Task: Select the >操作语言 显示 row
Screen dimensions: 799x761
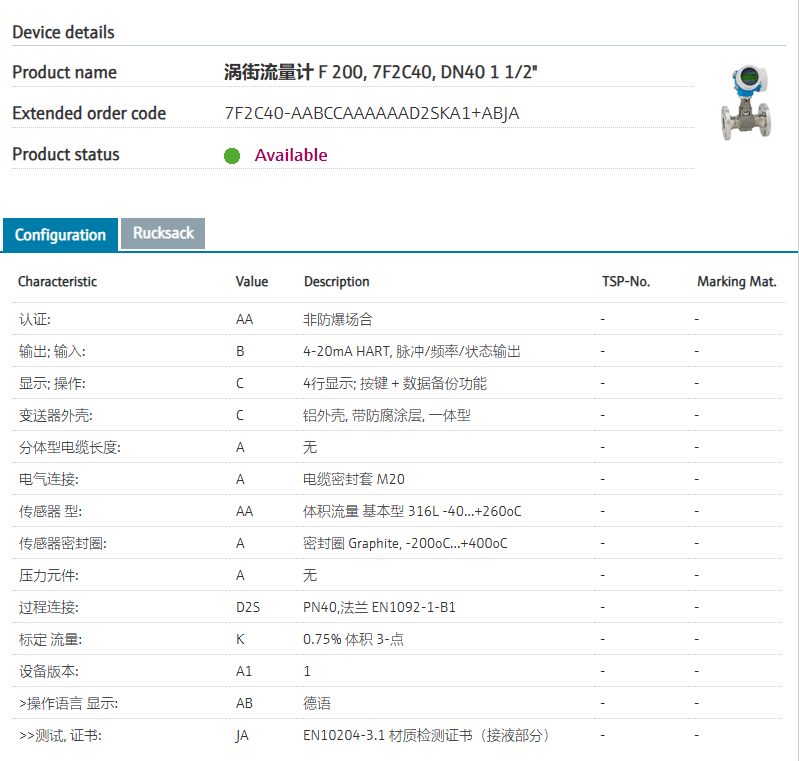Action: (68, 703)
